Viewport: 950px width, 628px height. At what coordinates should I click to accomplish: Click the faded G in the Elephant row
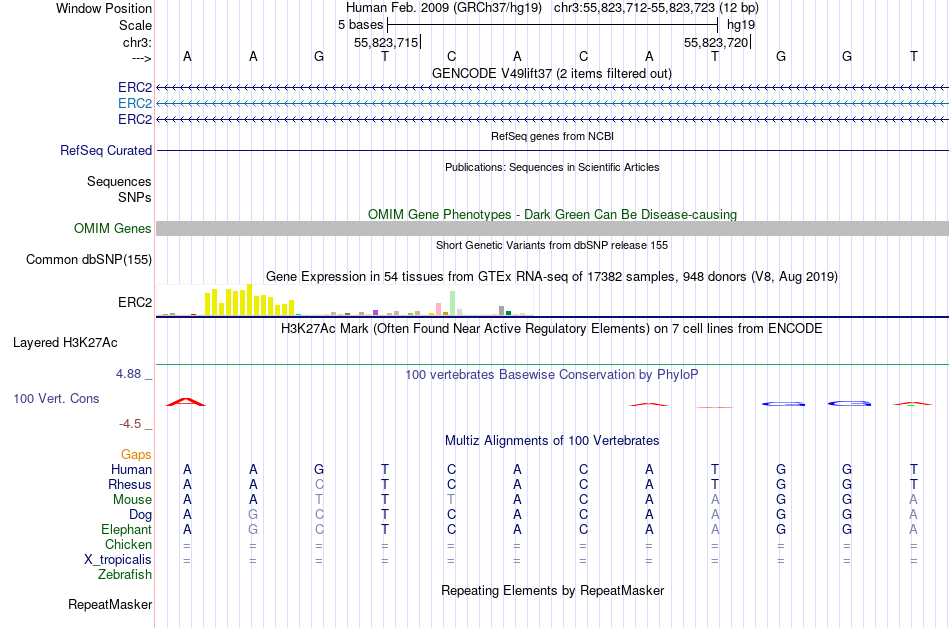click(x=253, y=529)
